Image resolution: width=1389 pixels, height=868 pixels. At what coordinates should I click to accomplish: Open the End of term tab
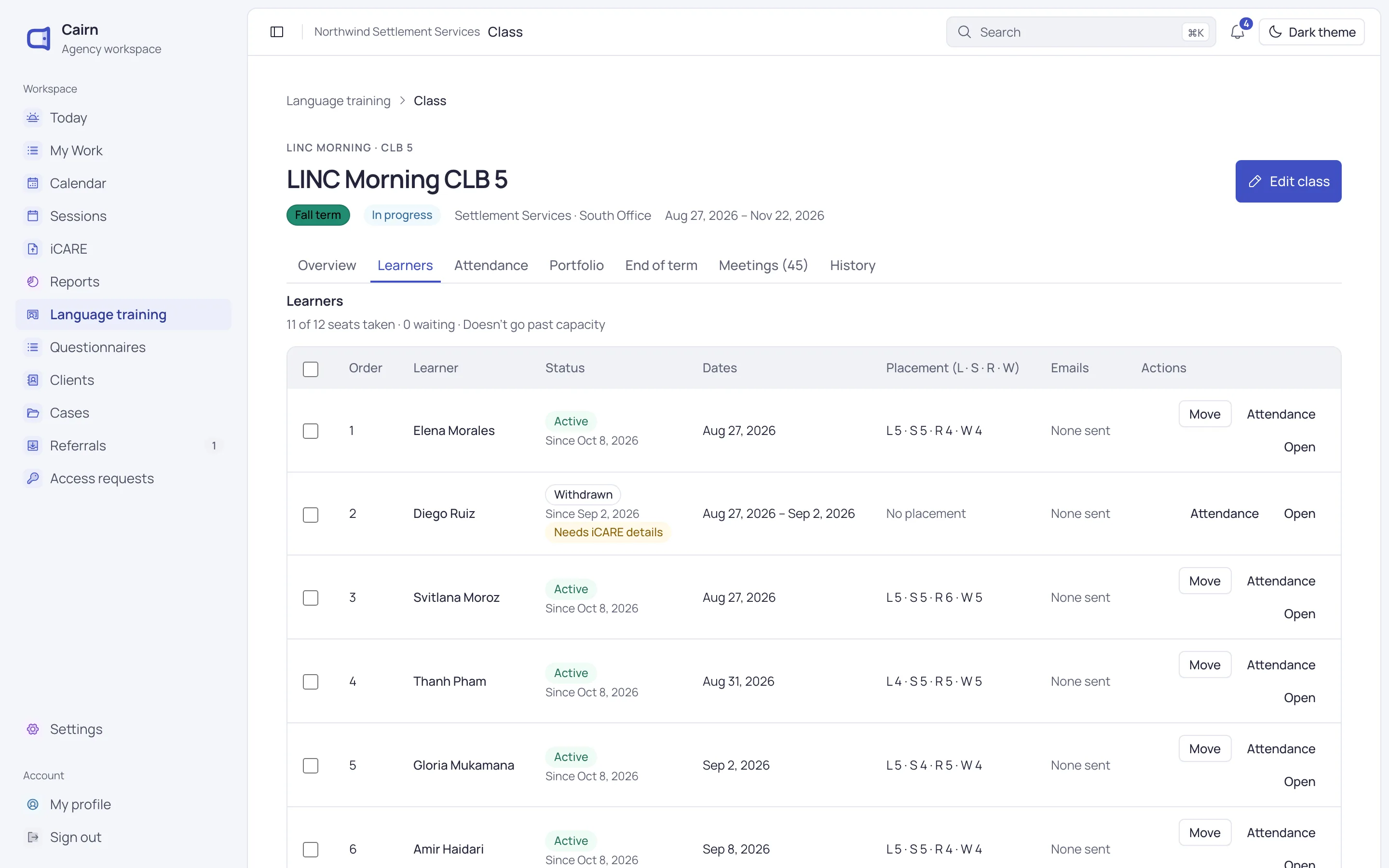pyautogui.click(x=661, y=265)
